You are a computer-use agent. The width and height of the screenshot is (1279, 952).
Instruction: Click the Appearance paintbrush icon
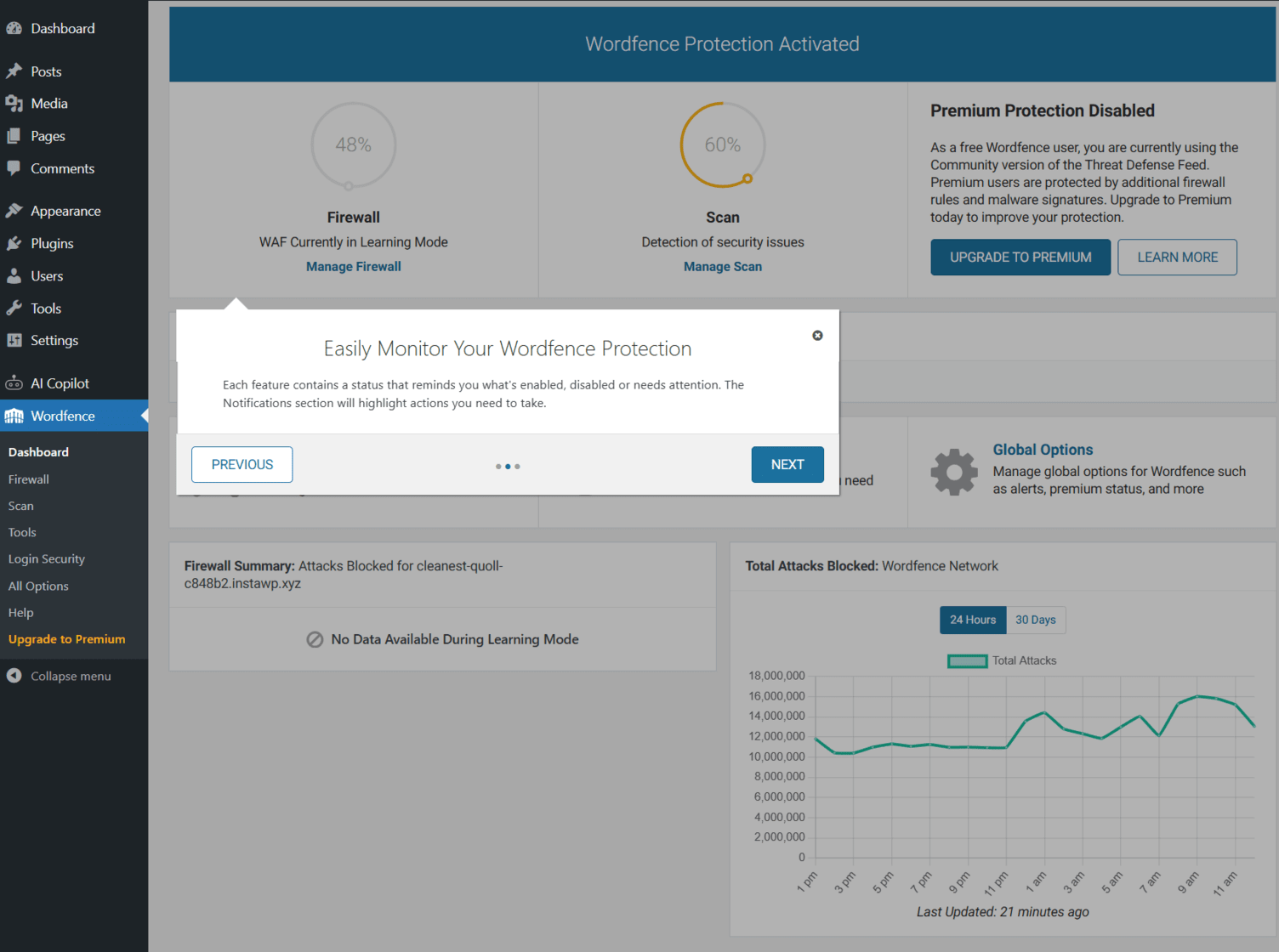tap(14, 211)
